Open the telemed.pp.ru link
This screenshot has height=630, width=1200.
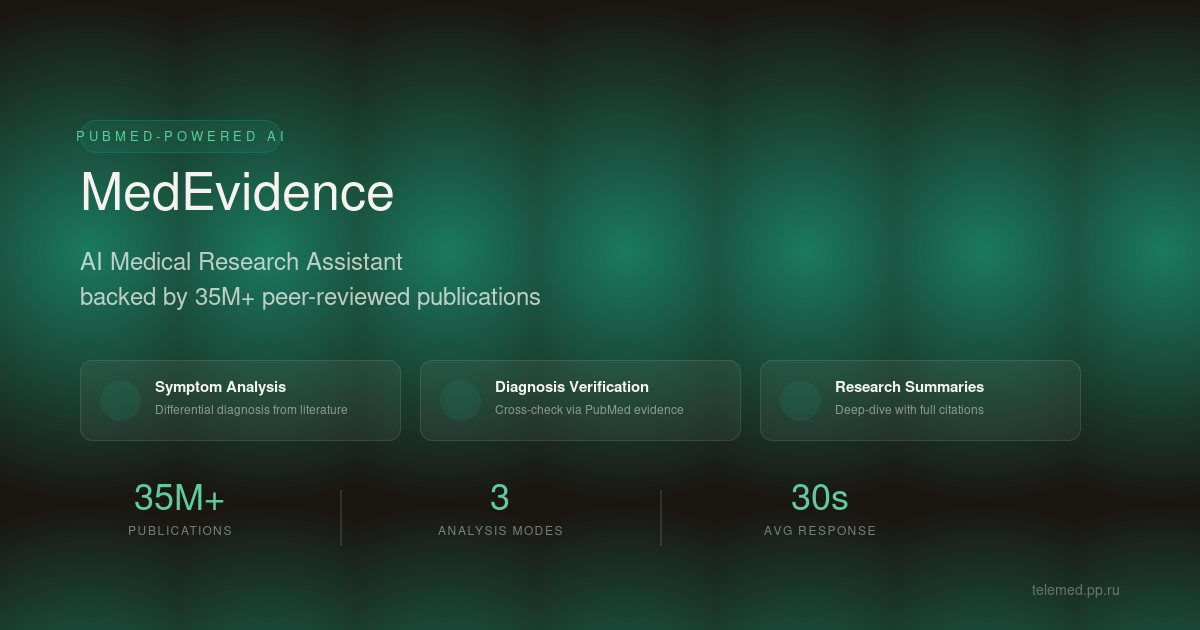[1078, 591]
